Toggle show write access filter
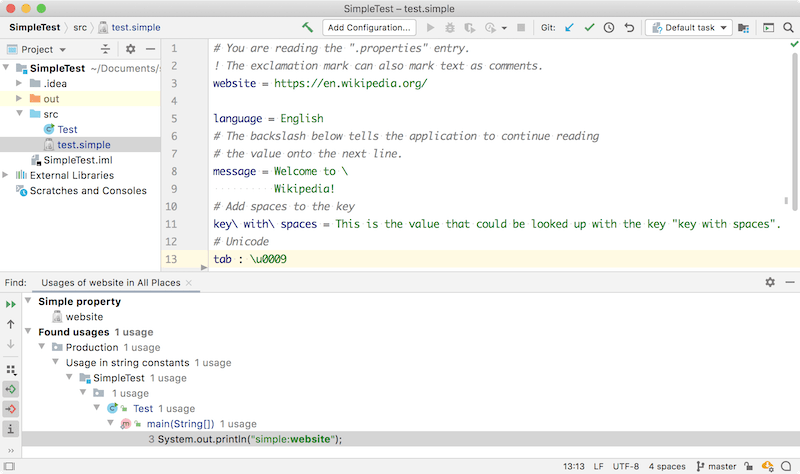 (11, 409)
